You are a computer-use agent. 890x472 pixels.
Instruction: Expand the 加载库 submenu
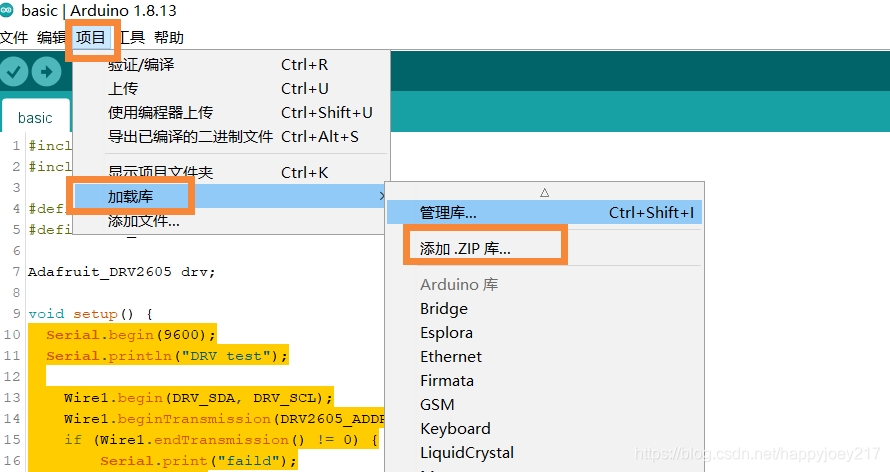pyautogui.click(x=230, y=196)
